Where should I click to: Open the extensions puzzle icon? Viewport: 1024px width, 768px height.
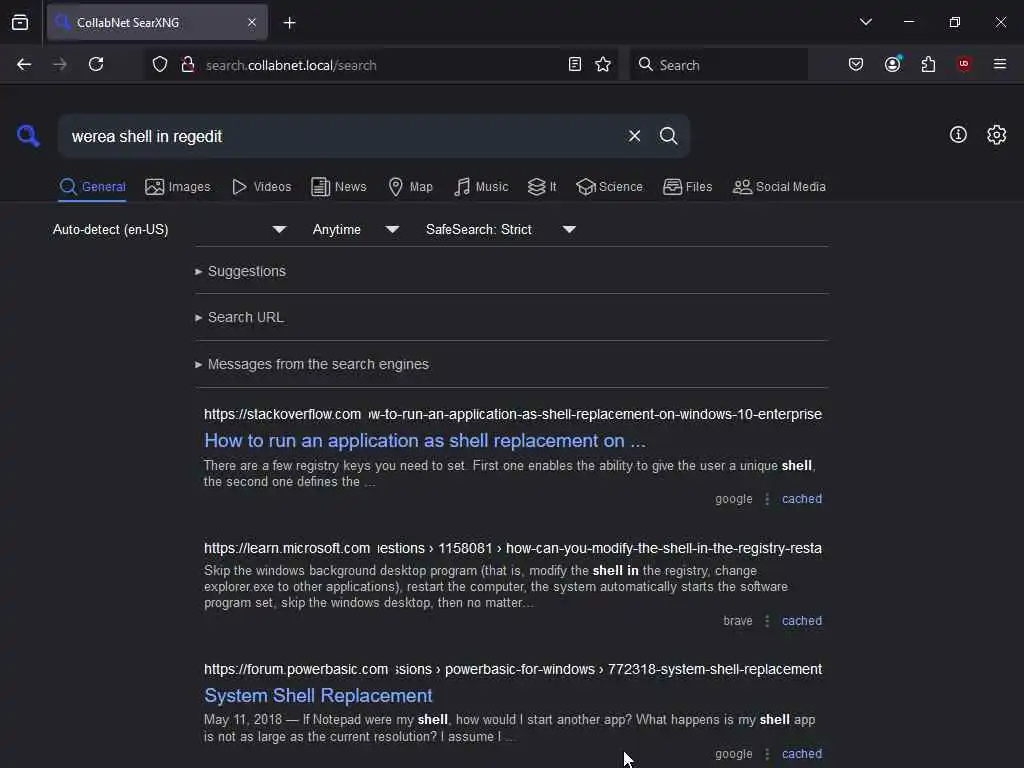coord(928,64)
